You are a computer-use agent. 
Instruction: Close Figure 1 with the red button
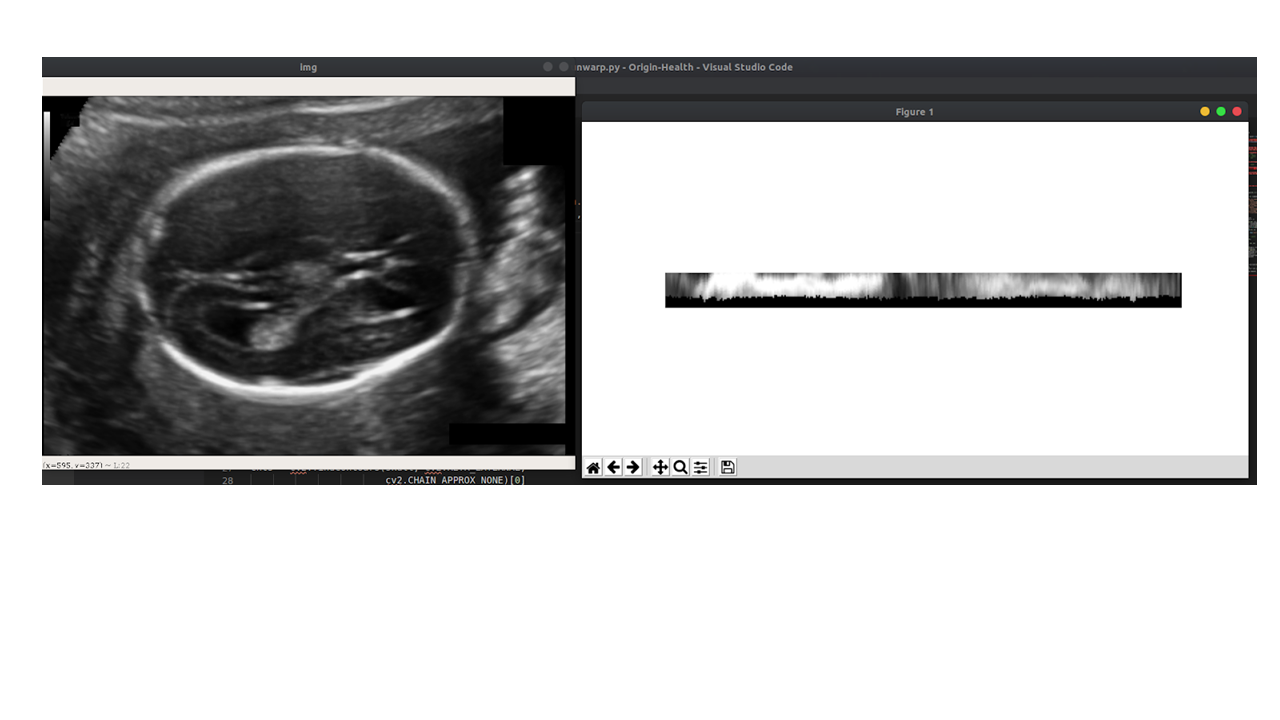[1237, 112]
